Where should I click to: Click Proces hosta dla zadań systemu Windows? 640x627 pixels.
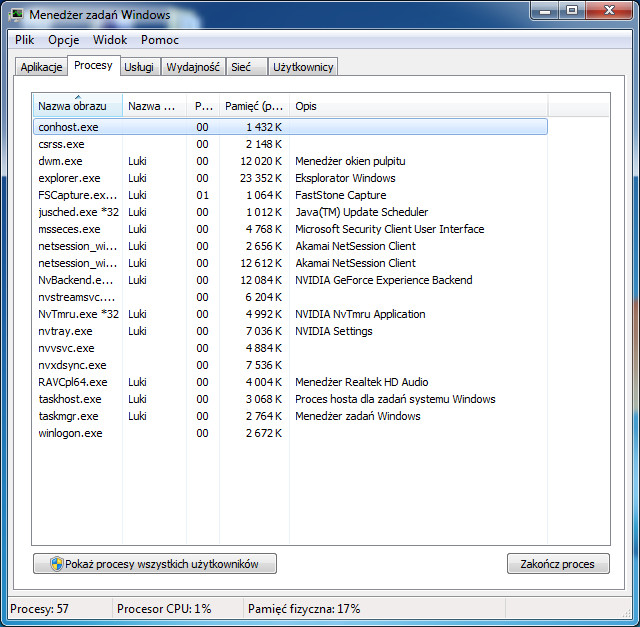396,399
